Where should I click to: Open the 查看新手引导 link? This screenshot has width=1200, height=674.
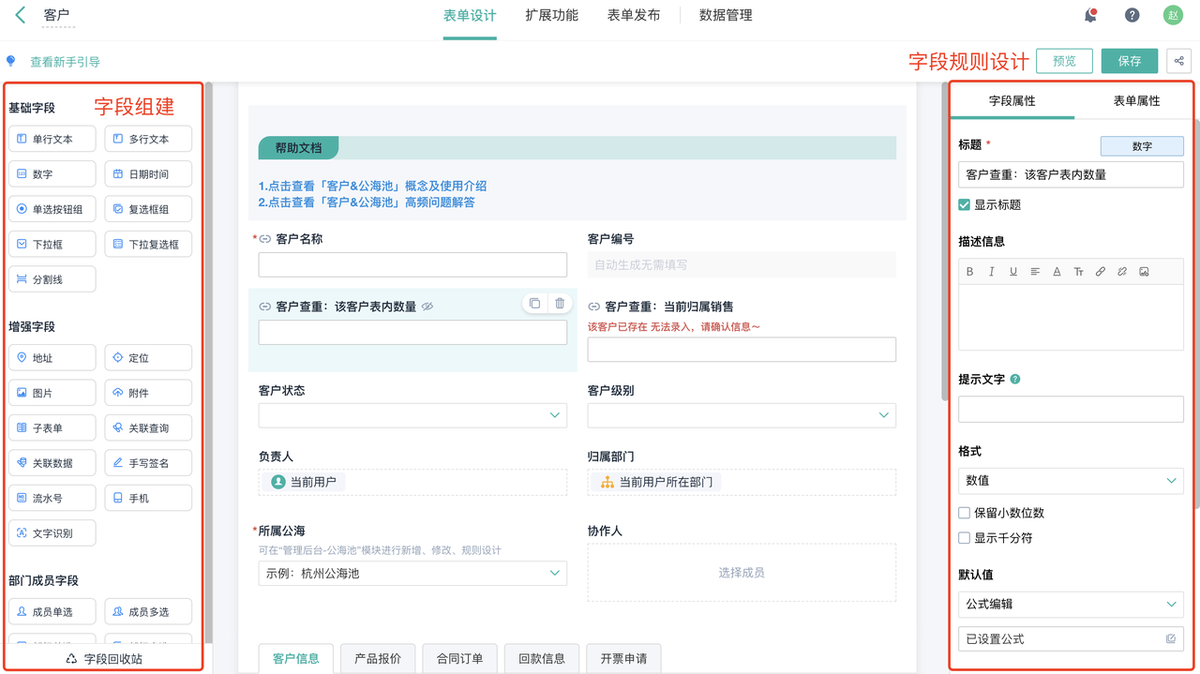pyautogui.click(x=65, y=62)
